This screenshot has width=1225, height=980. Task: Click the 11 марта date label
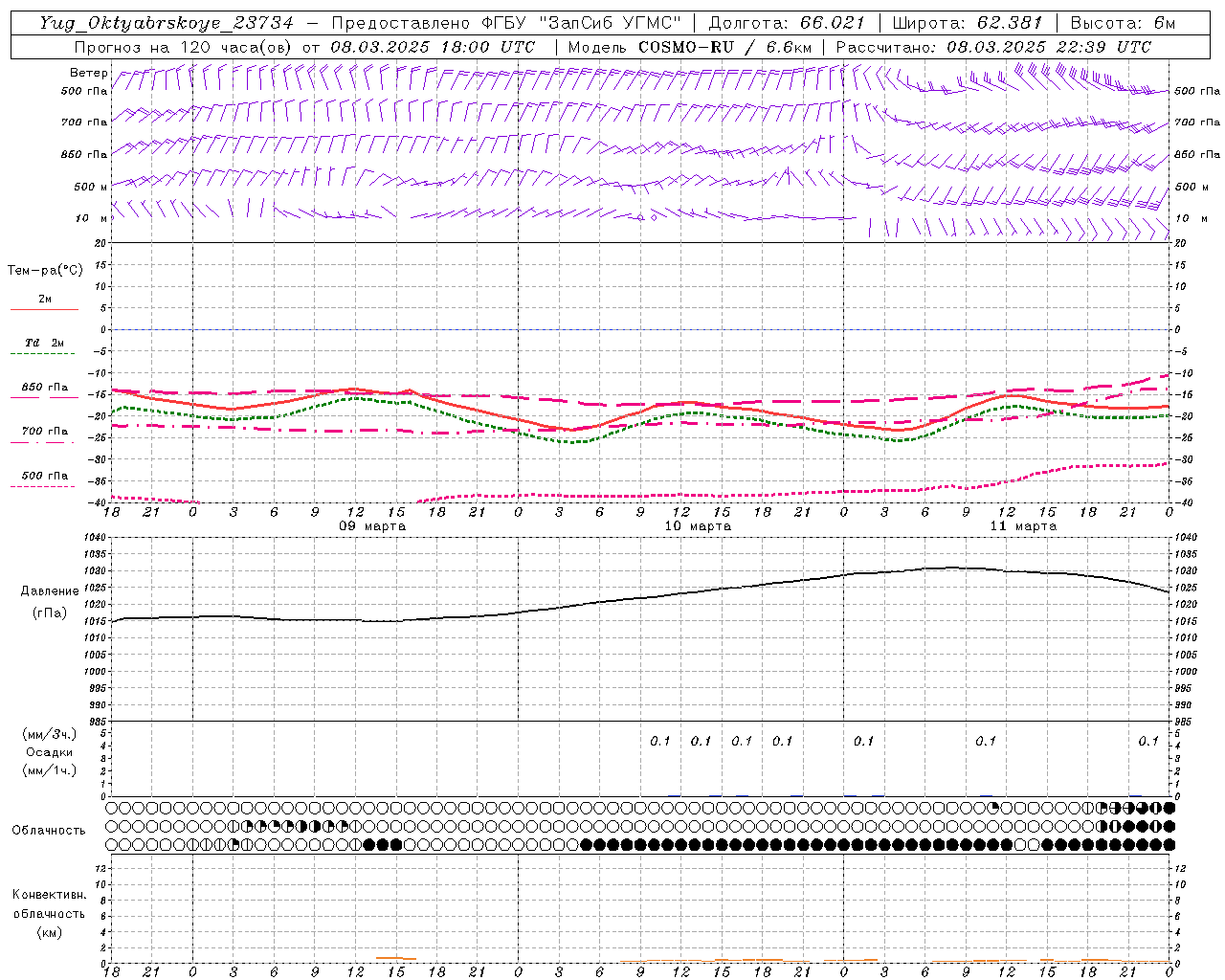[1023, 526]
